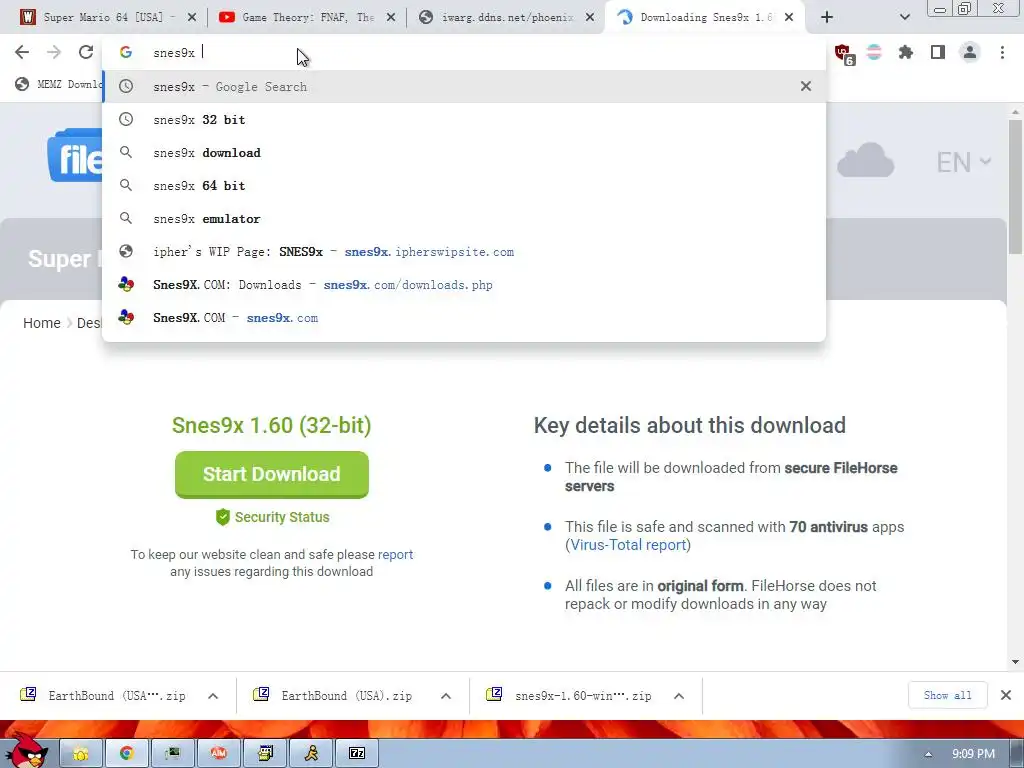Image resolution: width=1024 pixels, height=768 pixels.
Task: Go to the Home breadcrumb
Action: click(42, 323)
